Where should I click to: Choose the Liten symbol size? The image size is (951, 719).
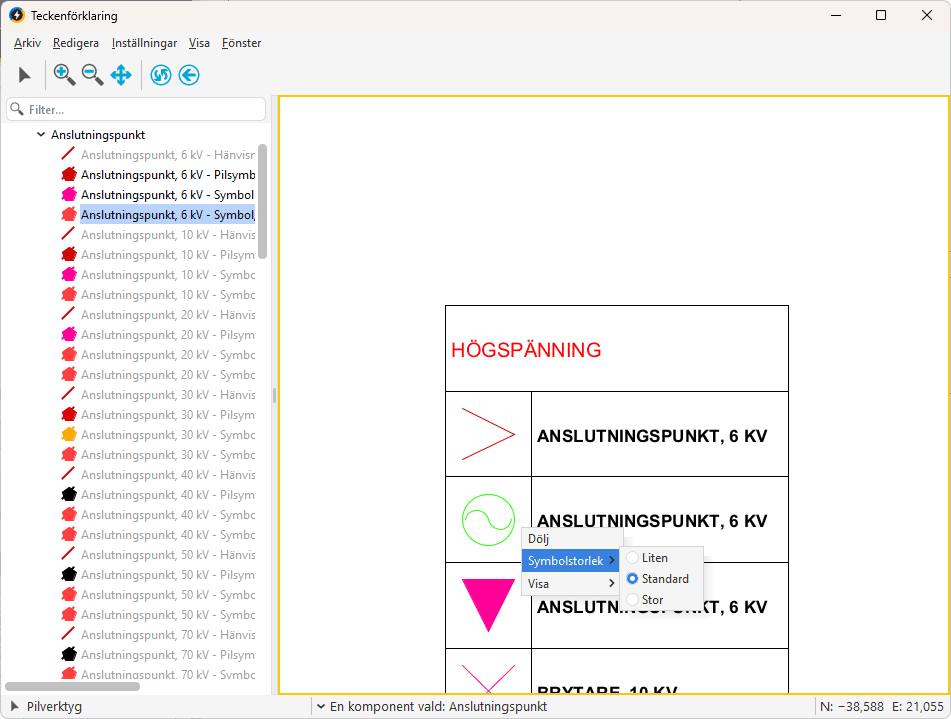click(x=655, y=558)
